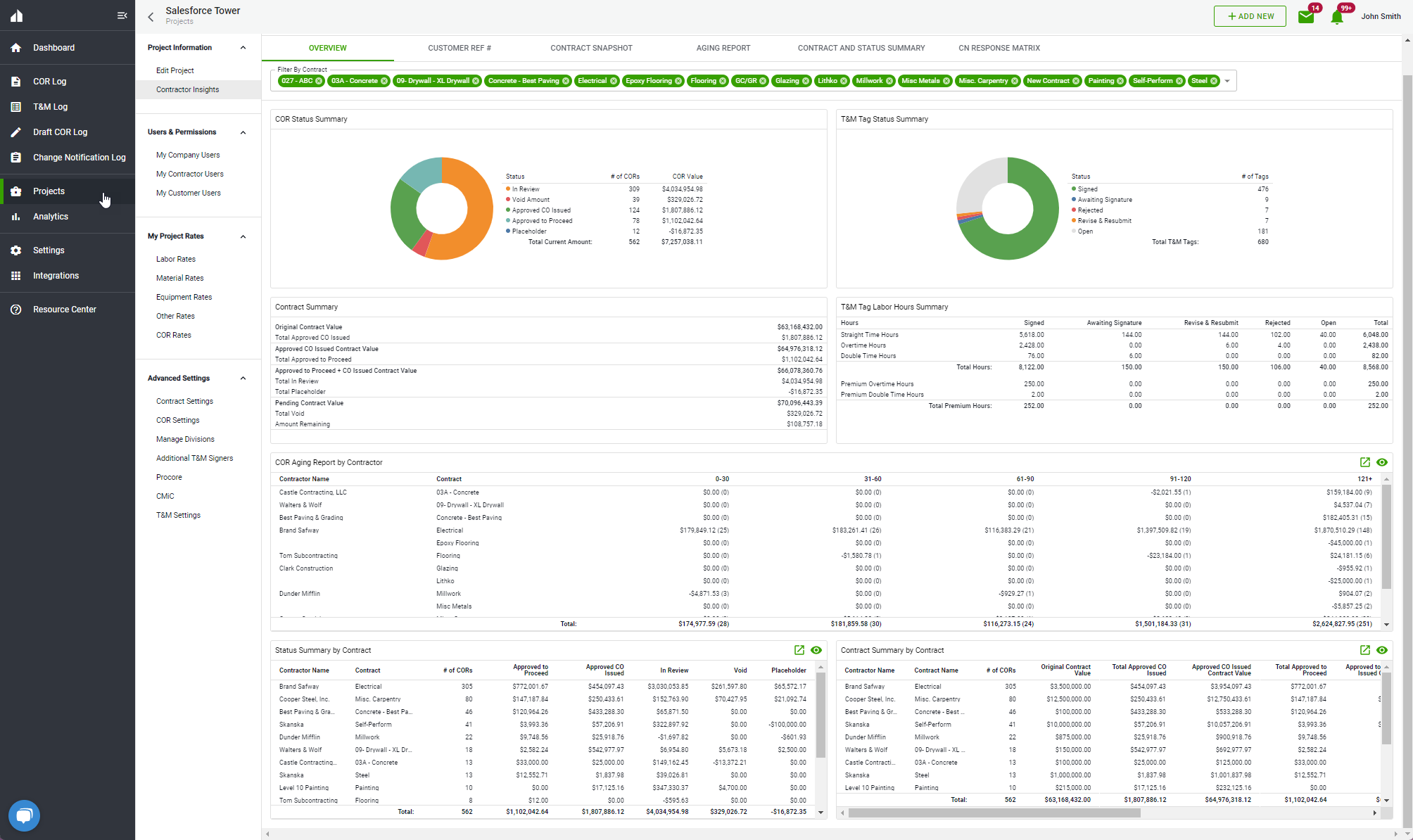Collapse the Project Information section

point(243,47)
